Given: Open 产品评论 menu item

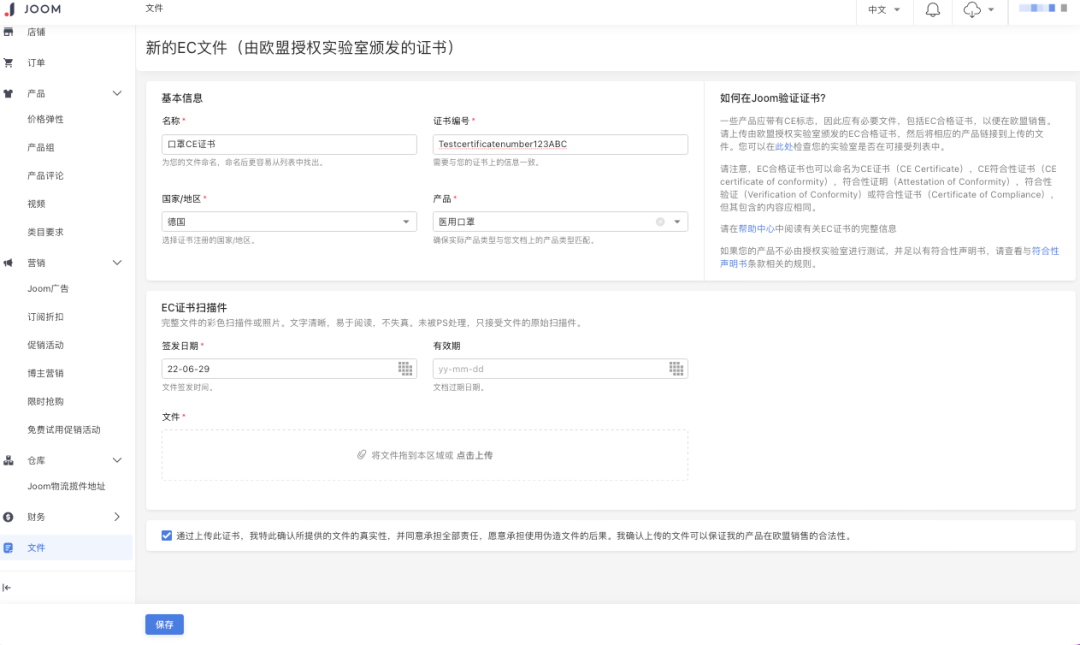Looking at the screenshot, I should point(45,176).
